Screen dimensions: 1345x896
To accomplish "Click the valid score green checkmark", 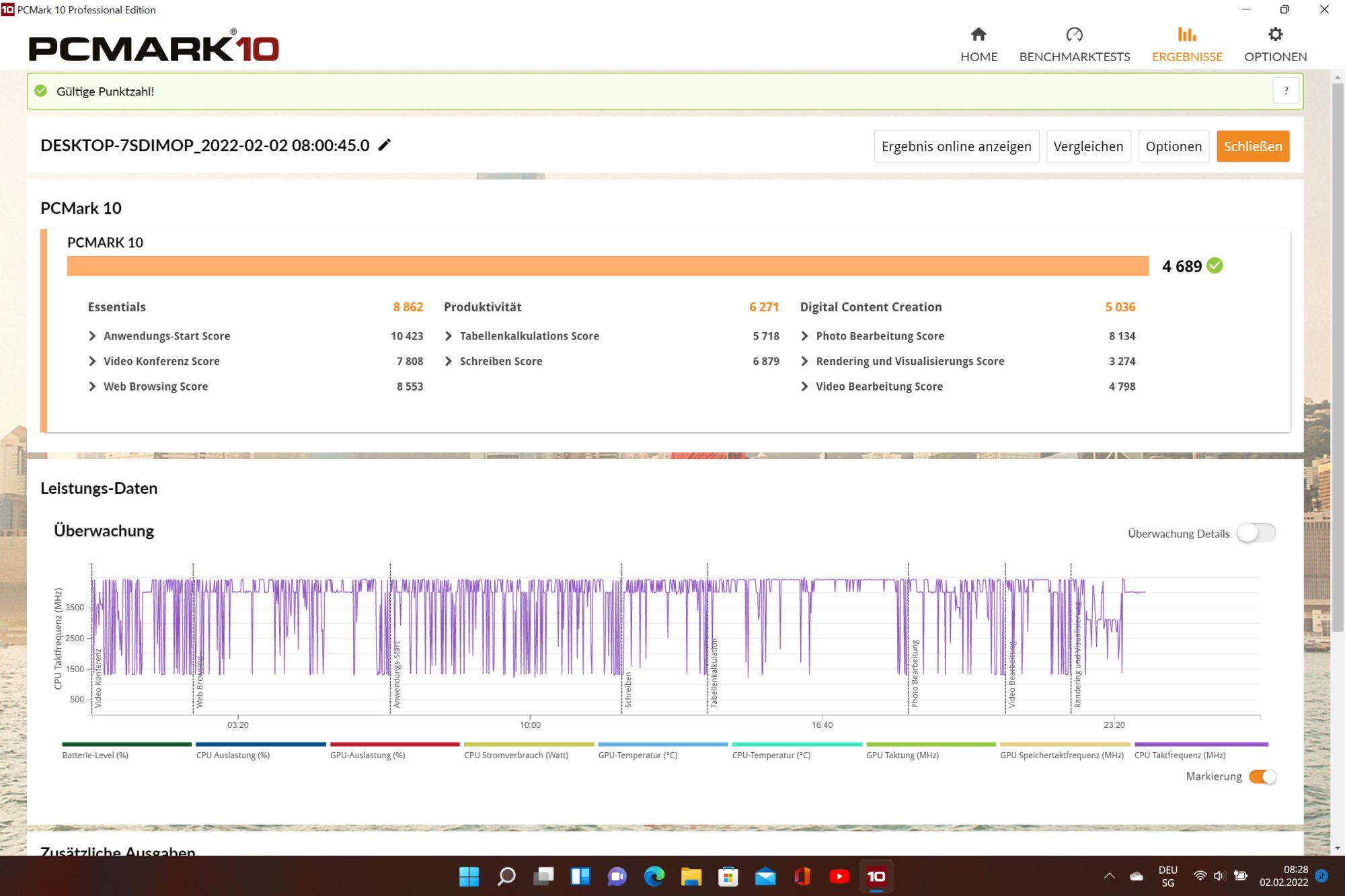I will click(x=41, y=91).
